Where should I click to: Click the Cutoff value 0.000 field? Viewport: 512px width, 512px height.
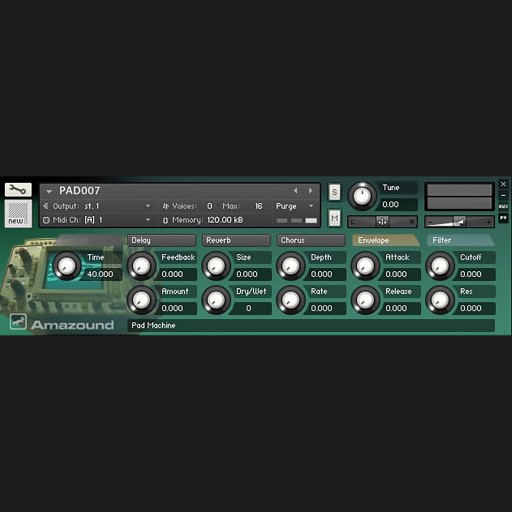pos(475,274)
